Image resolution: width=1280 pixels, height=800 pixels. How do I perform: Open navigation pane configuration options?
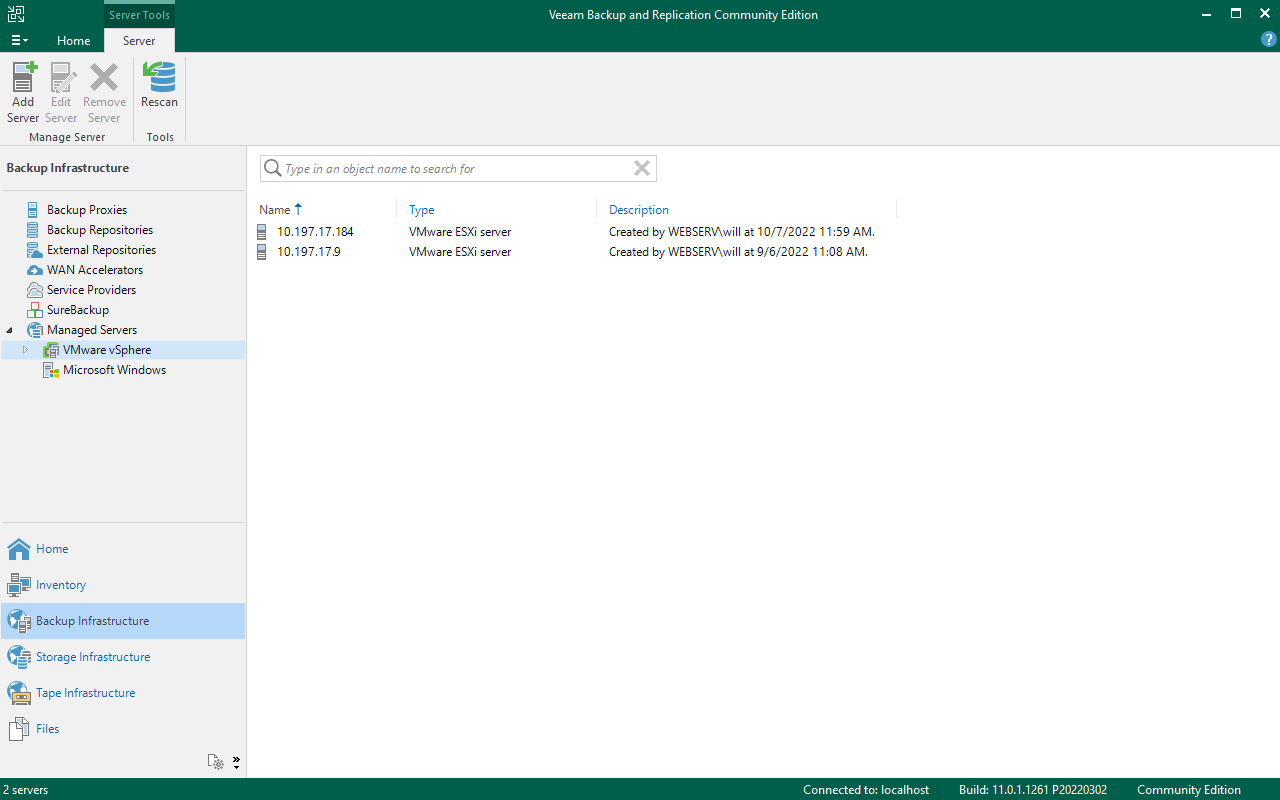point(217,762)
